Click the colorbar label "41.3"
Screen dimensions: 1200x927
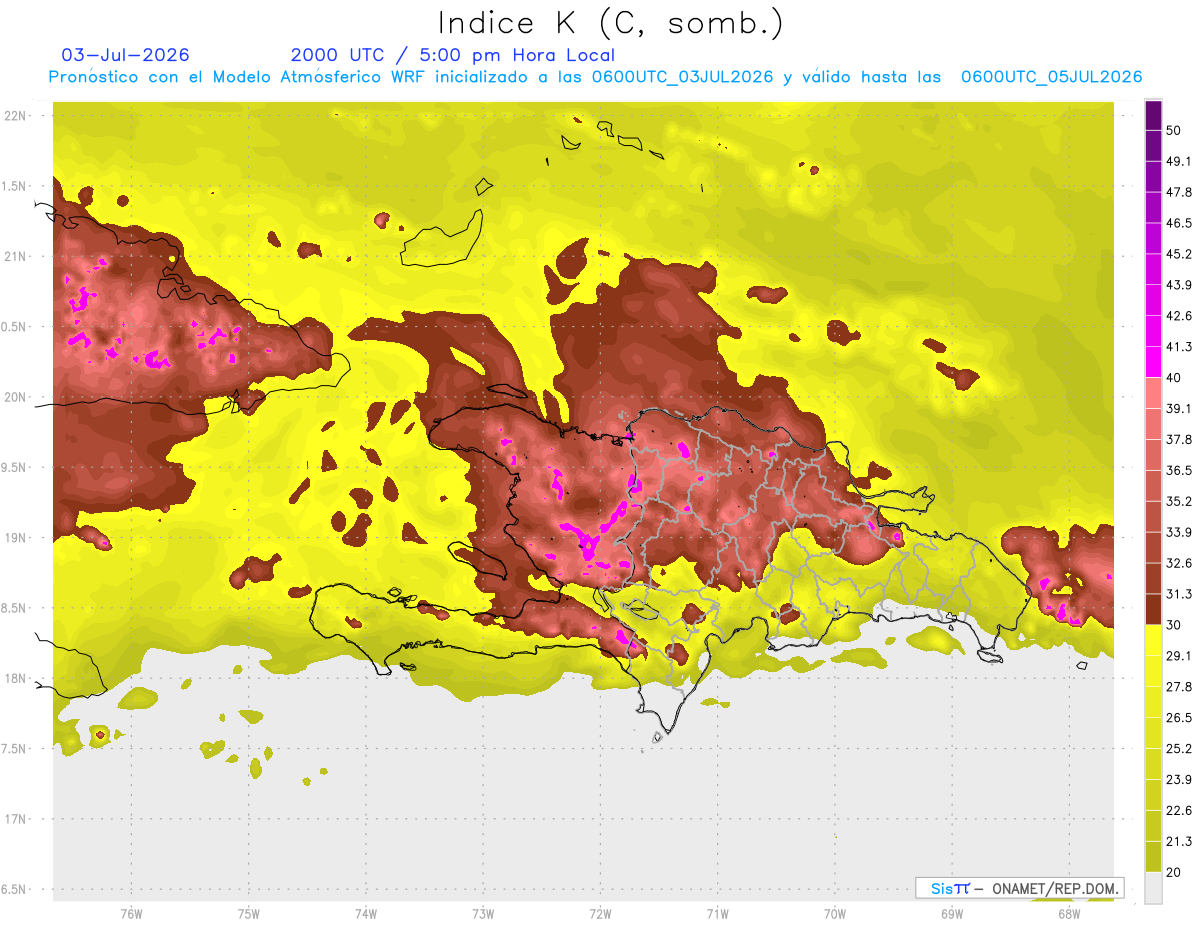pos(1179,347)
